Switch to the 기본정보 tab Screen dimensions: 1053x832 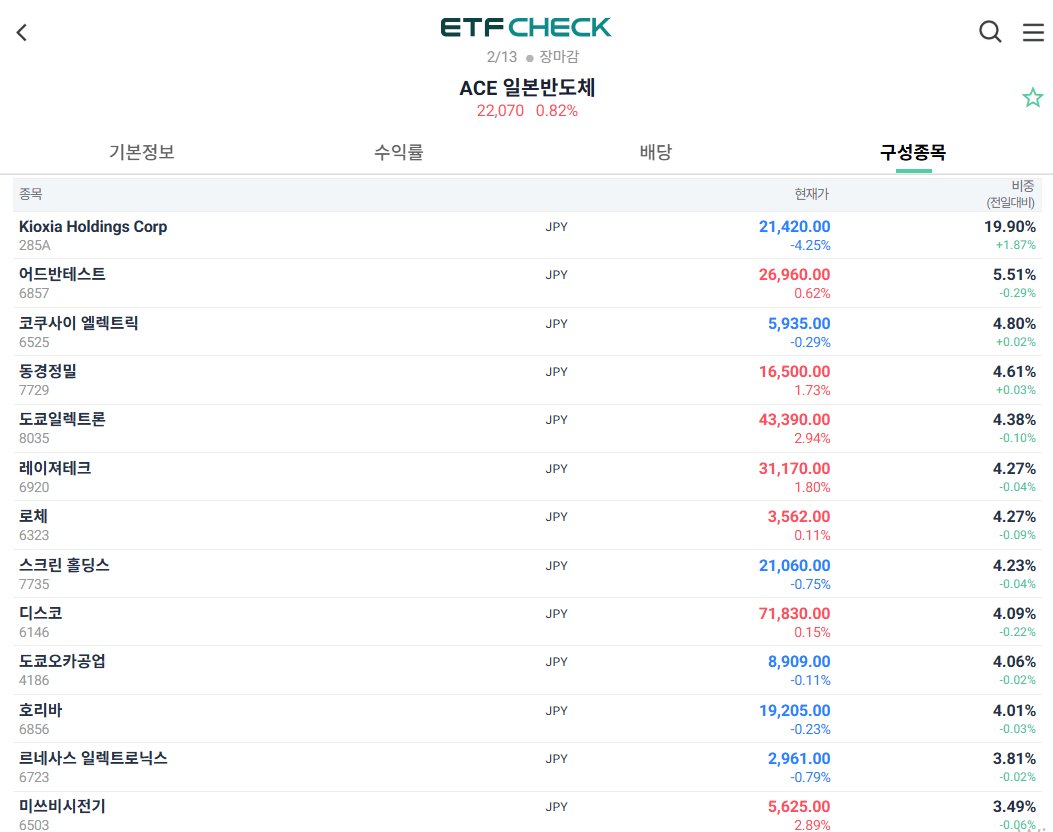[x=142, y=152]
